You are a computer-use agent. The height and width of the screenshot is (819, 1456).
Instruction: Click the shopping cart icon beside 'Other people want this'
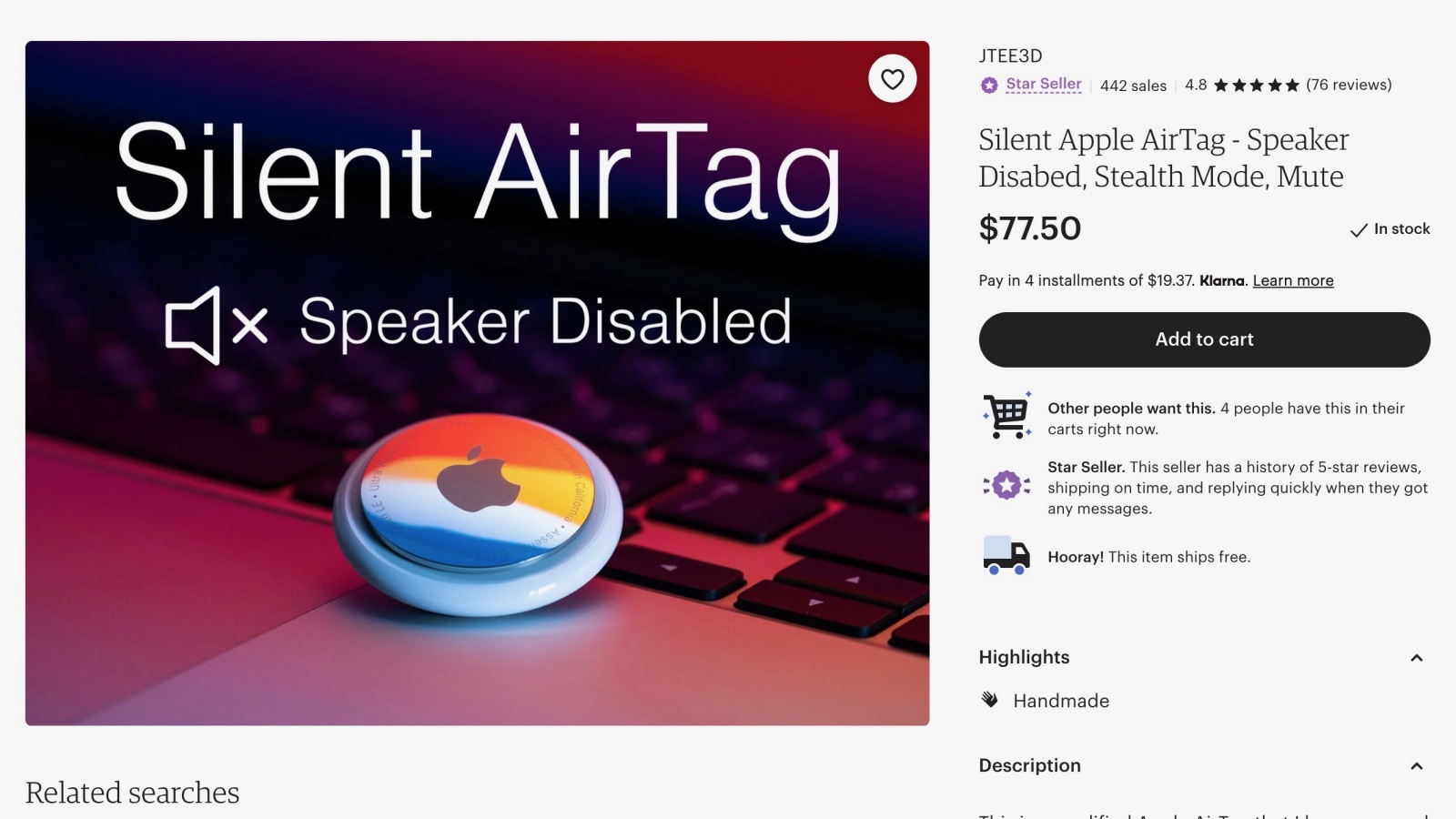[x=1006, y=417]
